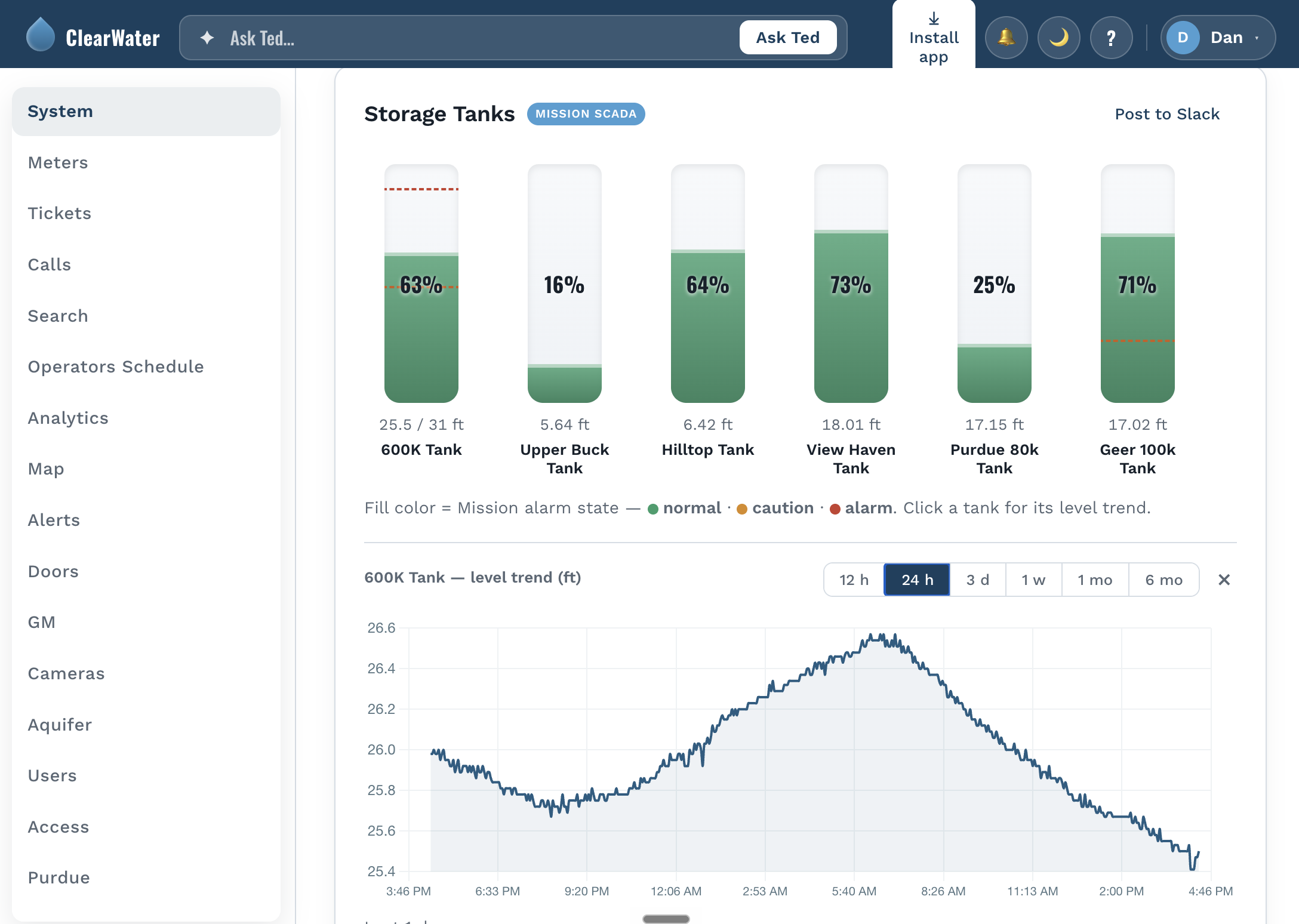Open the Upper Buck Tank gauge at 16%
This screenshot has width=1299, height=924.
tap(565, 284)
